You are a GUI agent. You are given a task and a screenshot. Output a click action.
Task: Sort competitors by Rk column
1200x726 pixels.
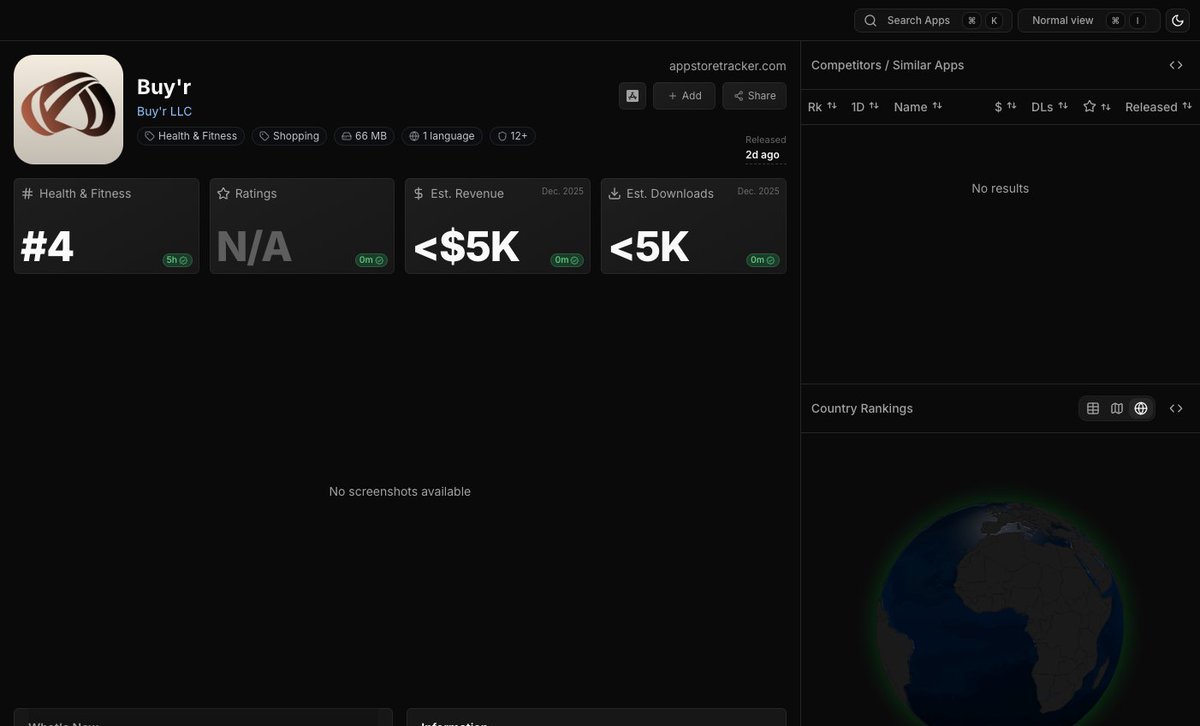tap(822, 107)
